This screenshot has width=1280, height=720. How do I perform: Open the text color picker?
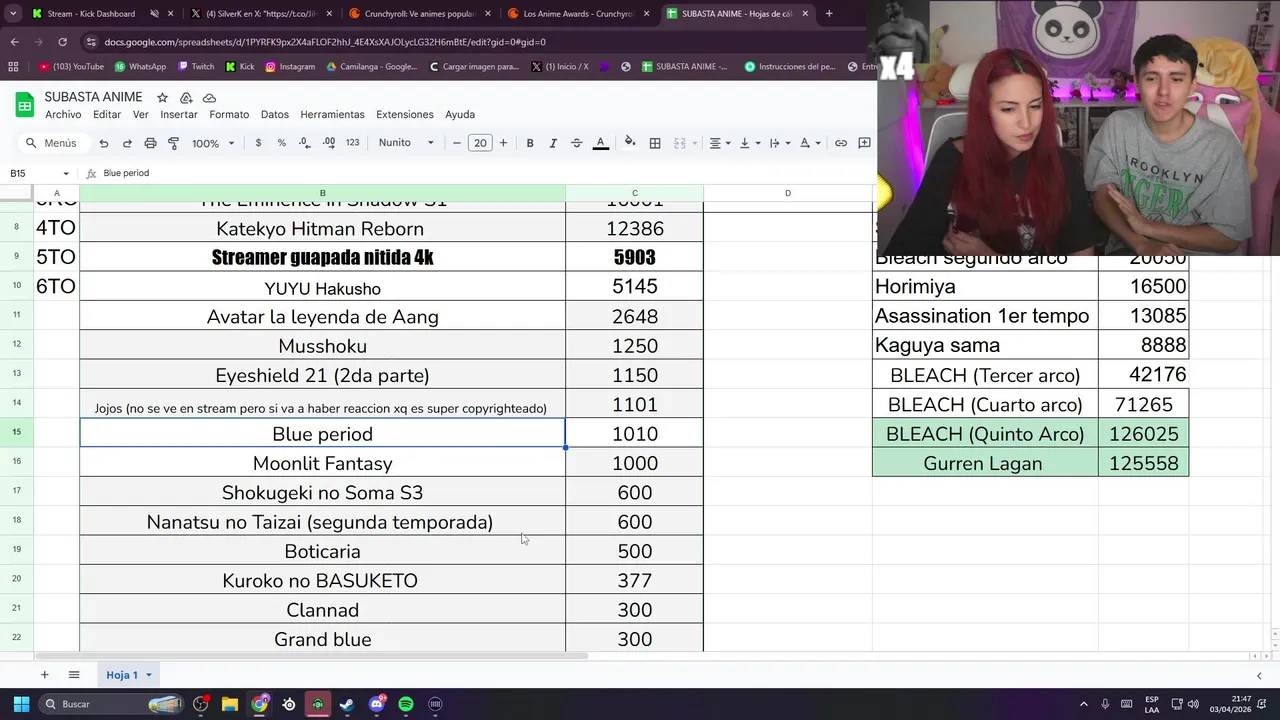[601, 143]
